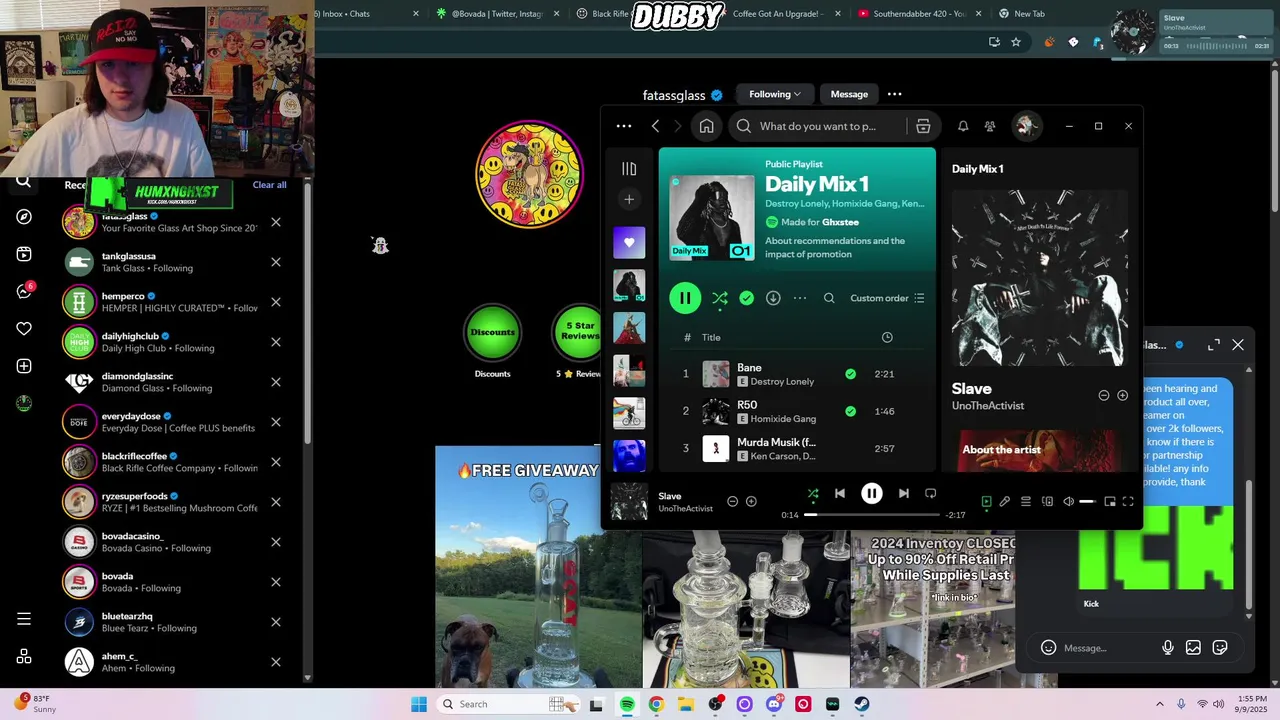Connect to a device
1280x720 pixels.
(1047, 502)
